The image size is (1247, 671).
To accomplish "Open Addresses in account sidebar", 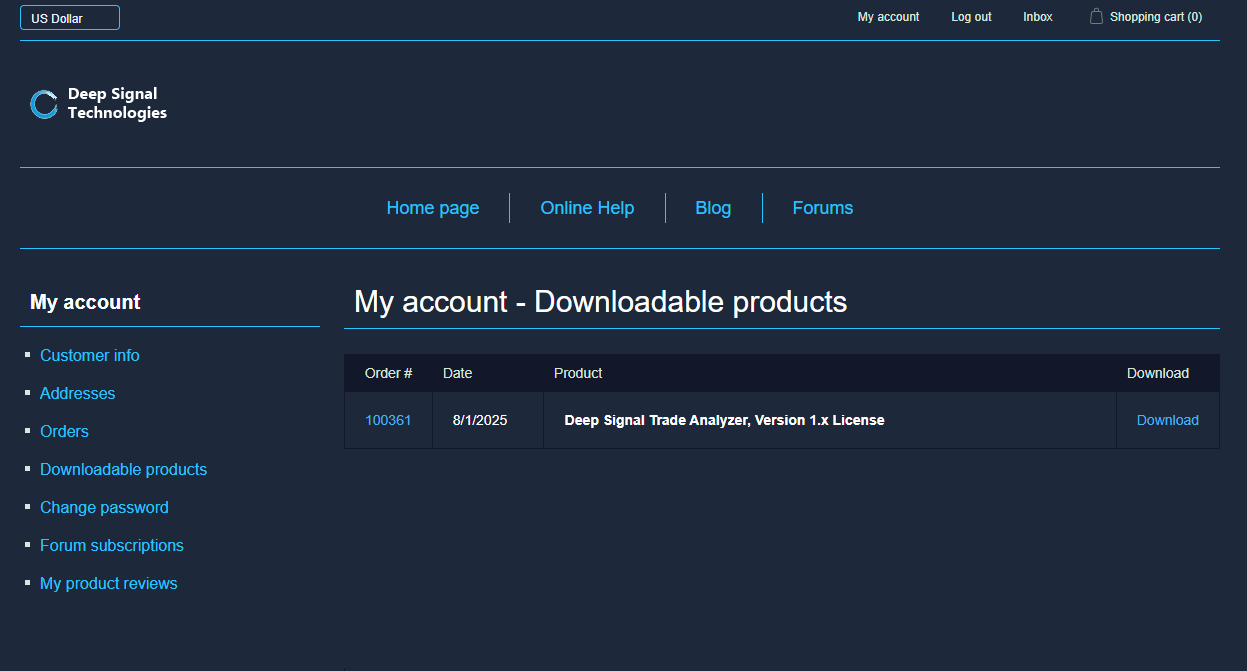I will point(77,394).
